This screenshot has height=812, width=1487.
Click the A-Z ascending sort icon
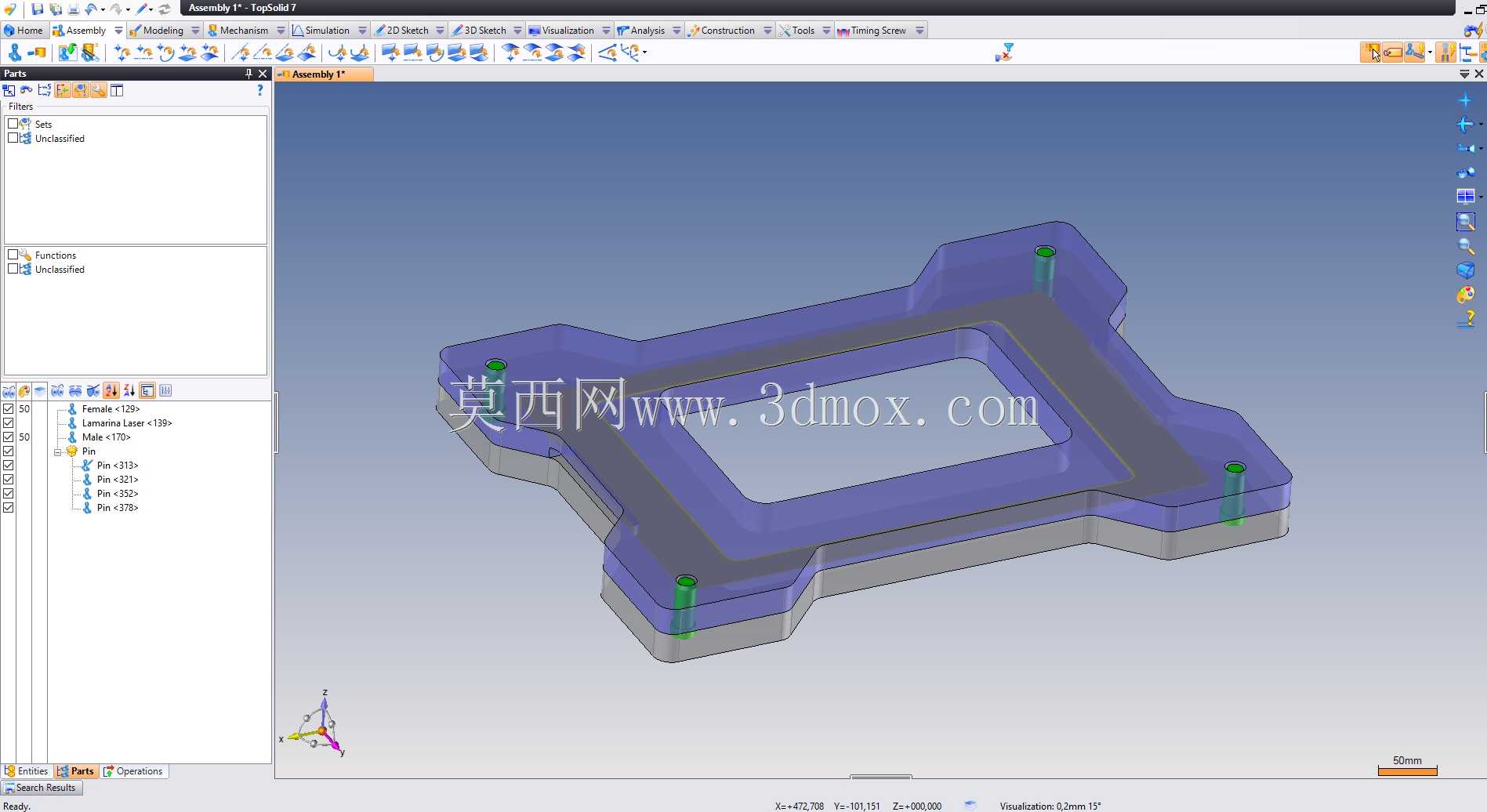[x=111, y=390]
